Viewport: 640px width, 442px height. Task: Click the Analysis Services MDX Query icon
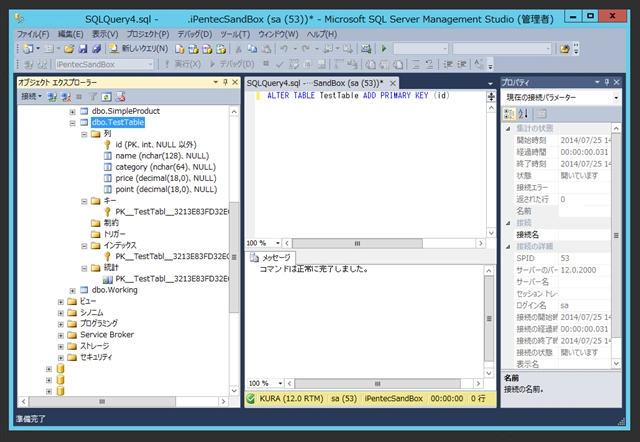point(193,49)
